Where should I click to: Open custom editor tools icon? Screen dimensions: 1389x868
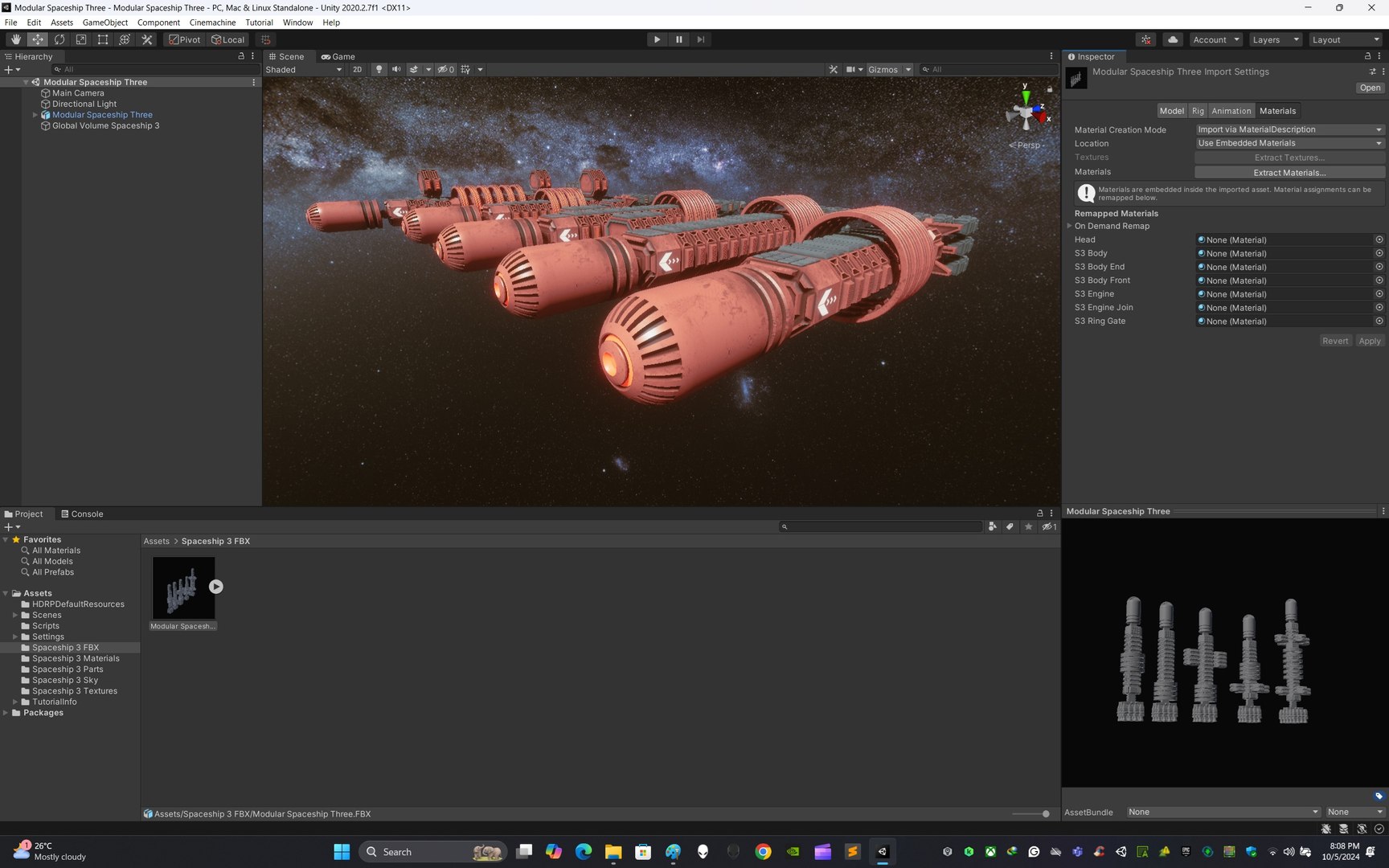[146, 39]
